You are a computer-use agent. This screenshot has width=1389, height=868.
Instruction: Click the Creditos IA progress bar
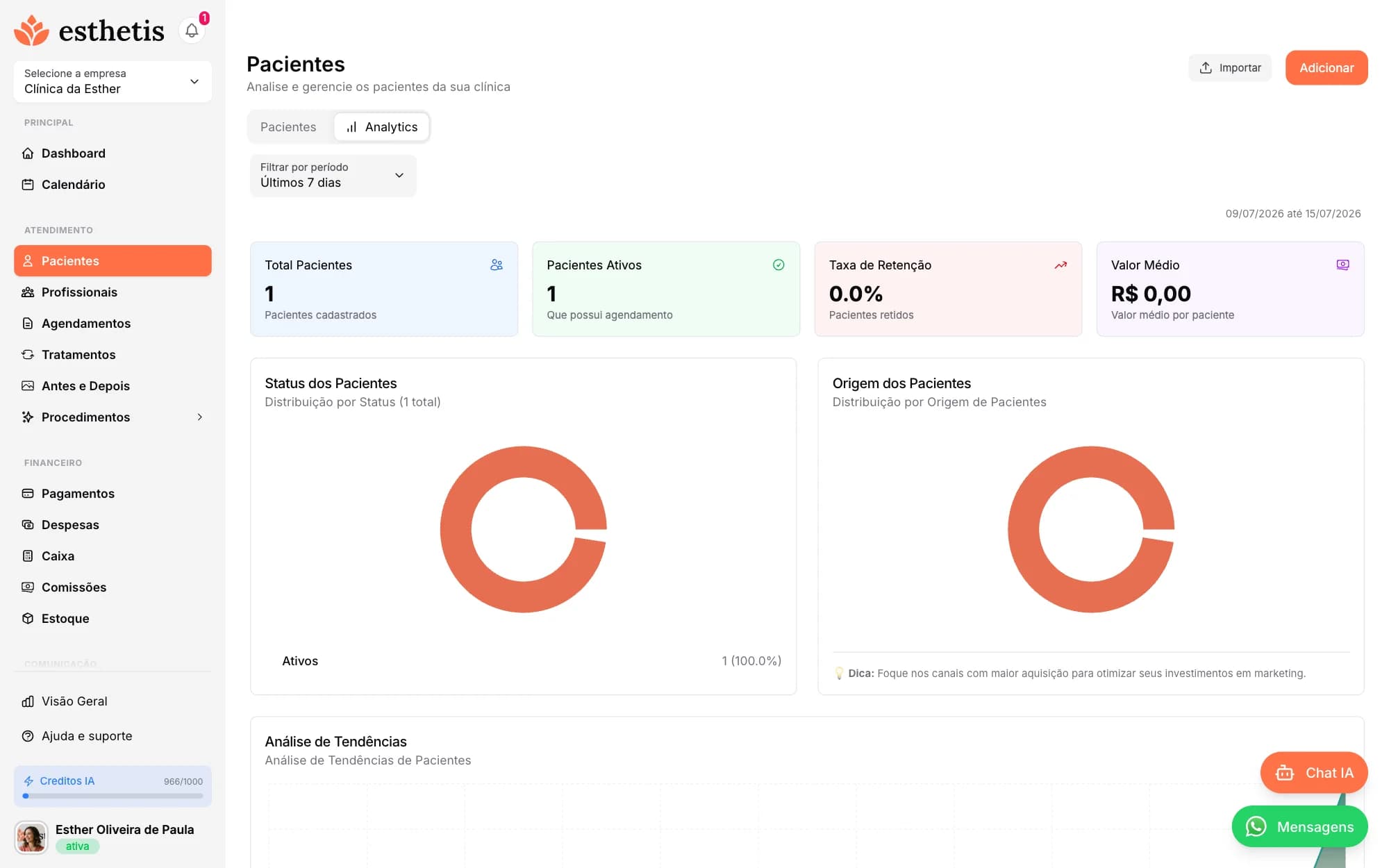[113, 796]
